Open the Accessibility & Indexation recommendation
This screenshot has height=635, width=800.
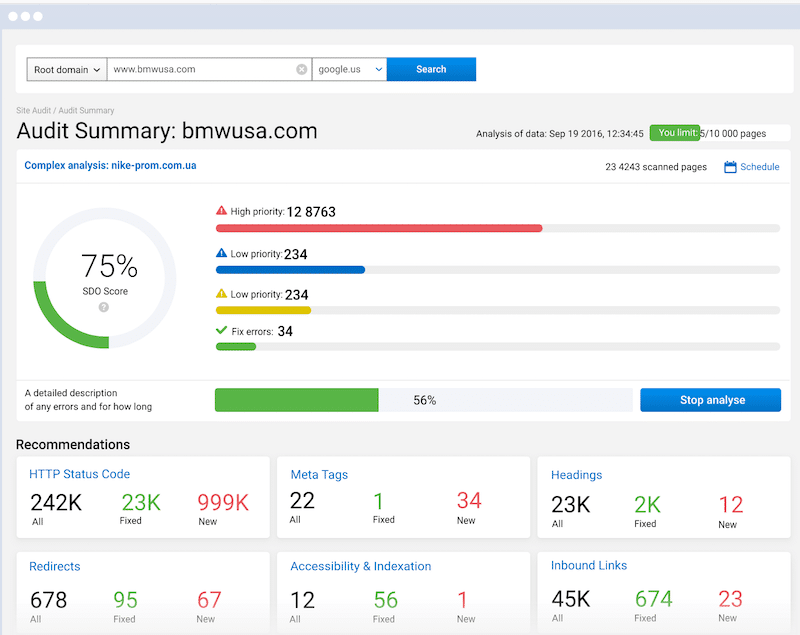tap(361, 566)
